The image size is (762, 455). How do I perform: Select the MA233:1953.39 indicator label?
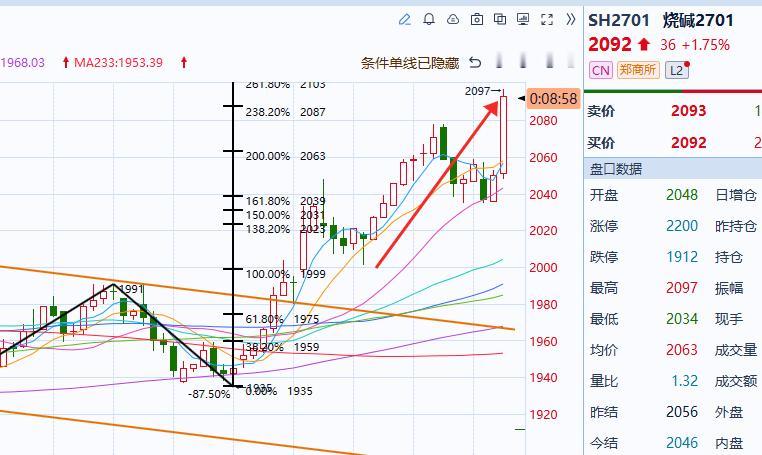(118, 63)
